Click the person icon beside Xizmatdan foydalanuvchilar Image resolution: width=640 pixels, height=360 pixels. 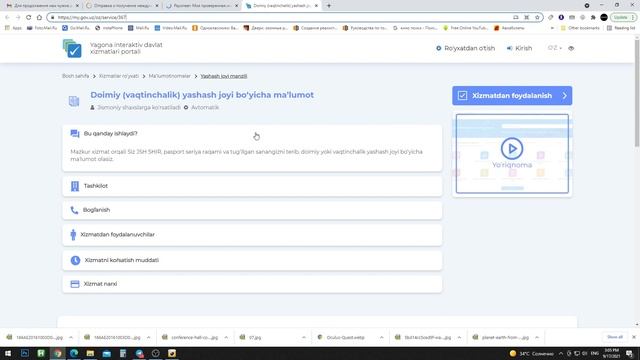73,235
